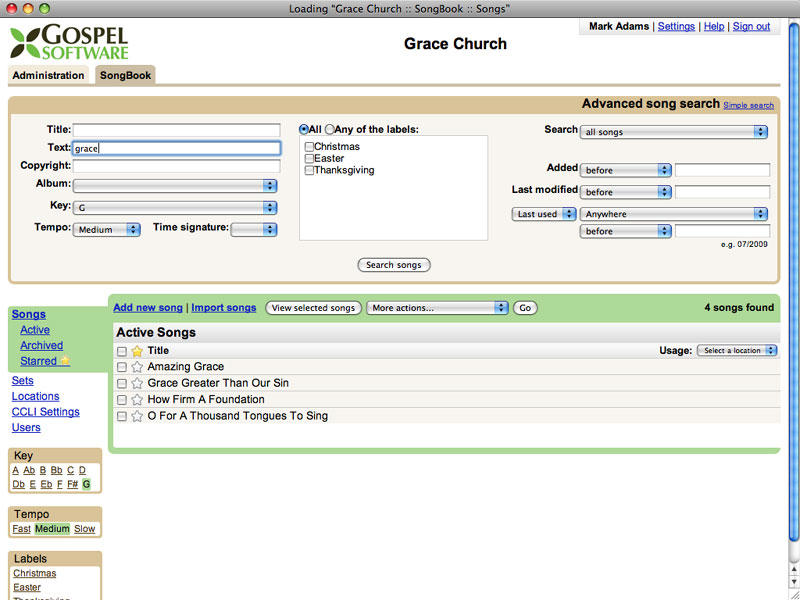Open the Key dropdown showing G
The height and width of the screenshot is (600, 800).
(x=175, y=207)
